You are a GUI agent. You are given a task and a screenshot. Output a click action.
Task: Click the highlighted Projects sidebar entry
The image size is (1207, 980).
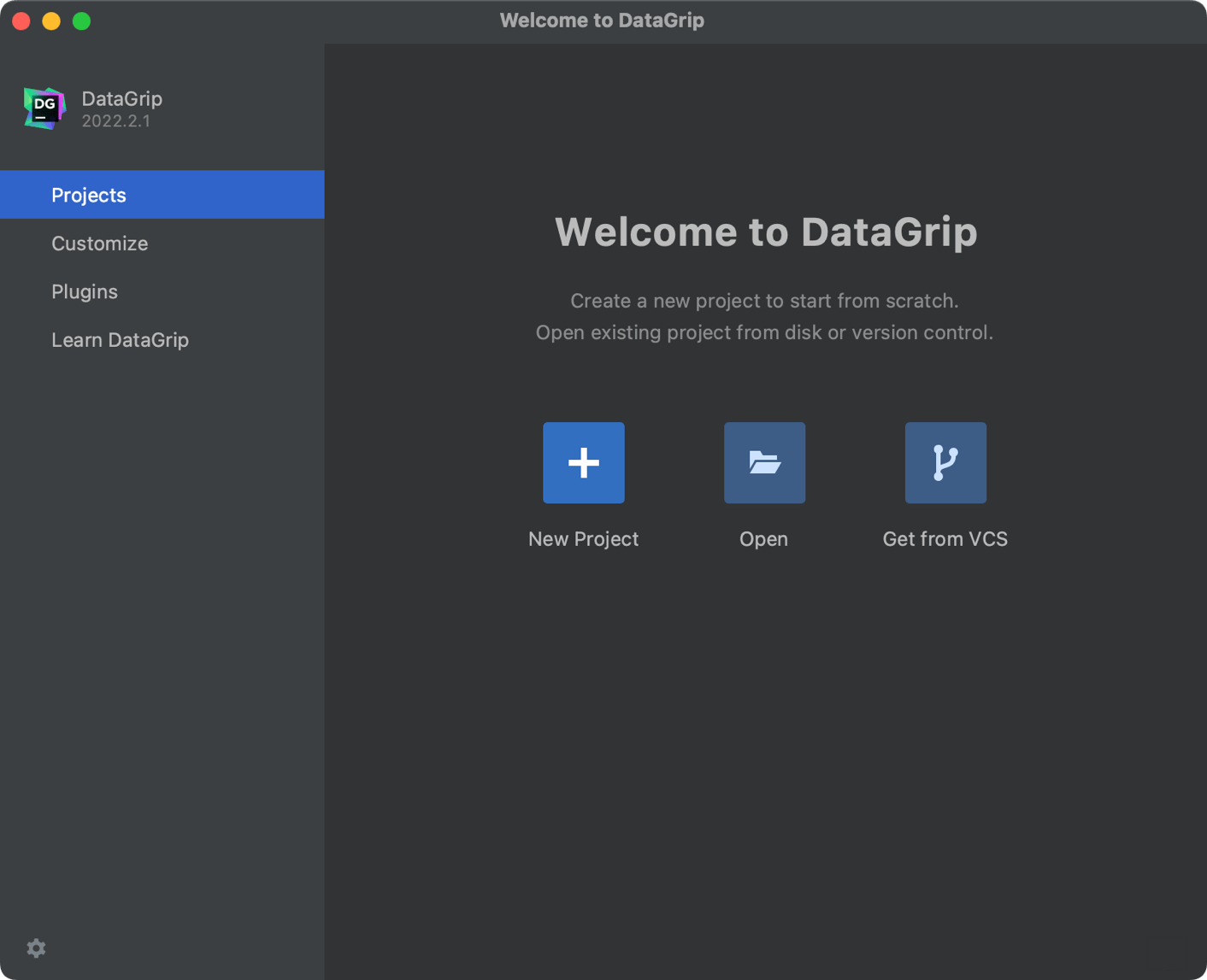click(x=88, y=195)
